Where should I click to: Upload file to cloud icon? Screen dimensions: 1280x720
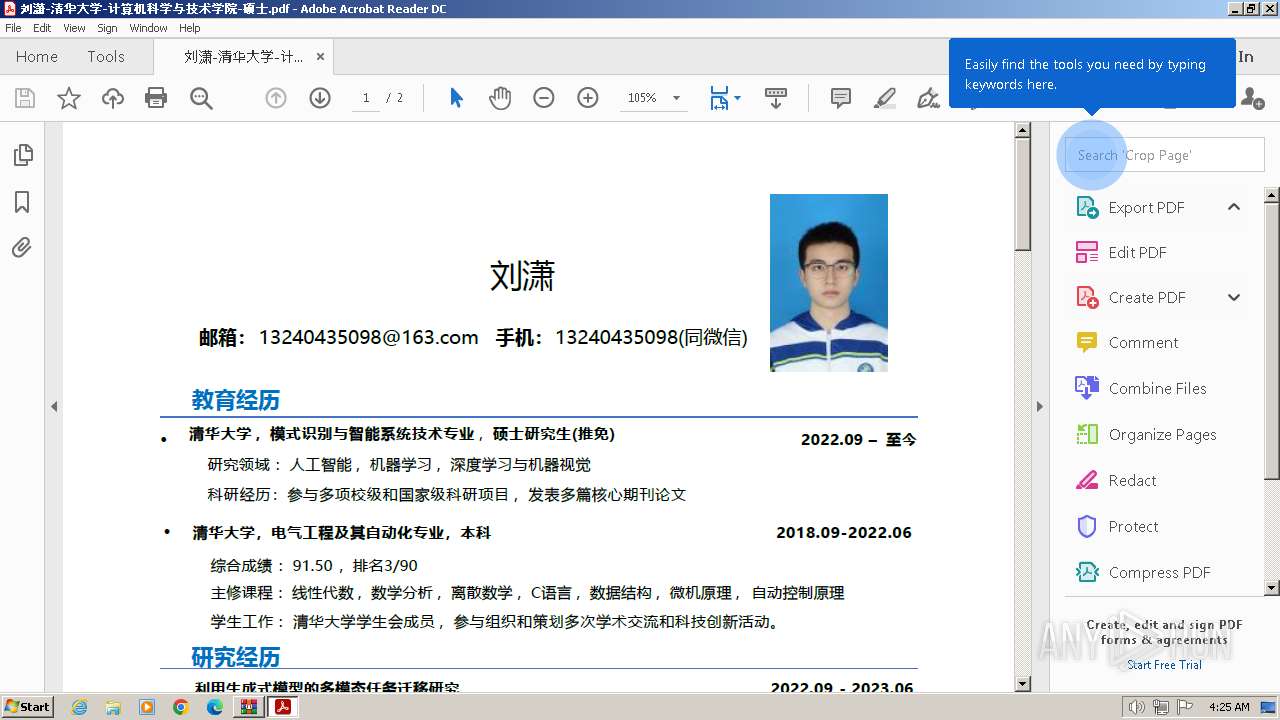point(113,98)
